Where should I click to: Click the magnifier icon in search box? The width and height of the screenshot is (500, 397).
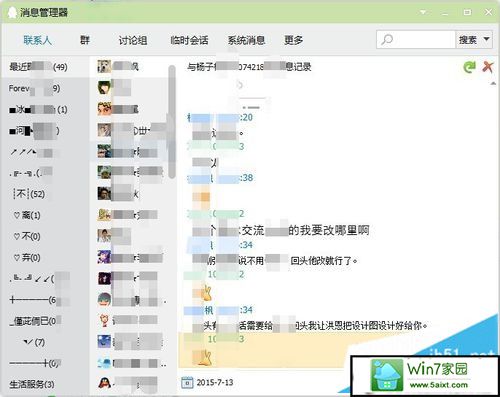[387, 40]
